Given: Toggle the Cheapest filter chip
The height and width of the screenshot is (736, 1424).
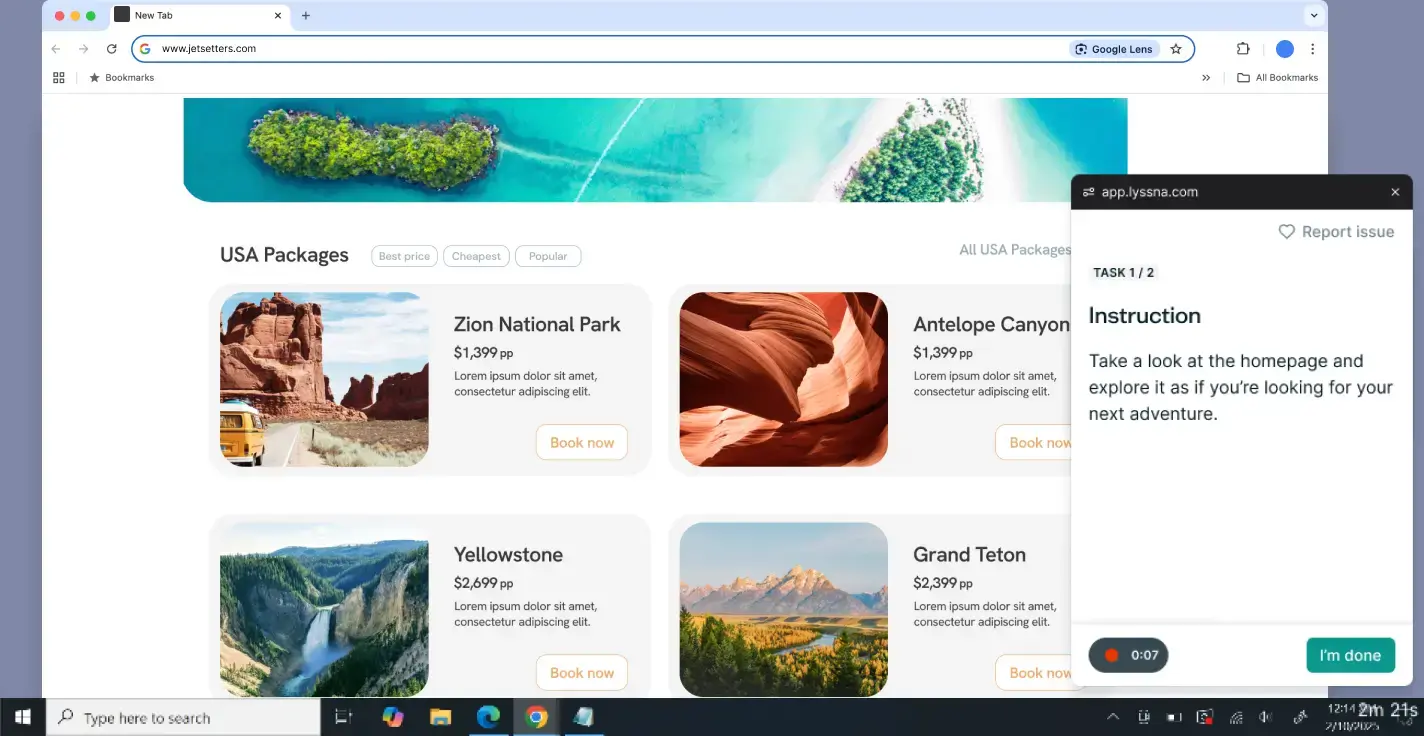Looking at the screenshot, I should click(x=476, y=256).
